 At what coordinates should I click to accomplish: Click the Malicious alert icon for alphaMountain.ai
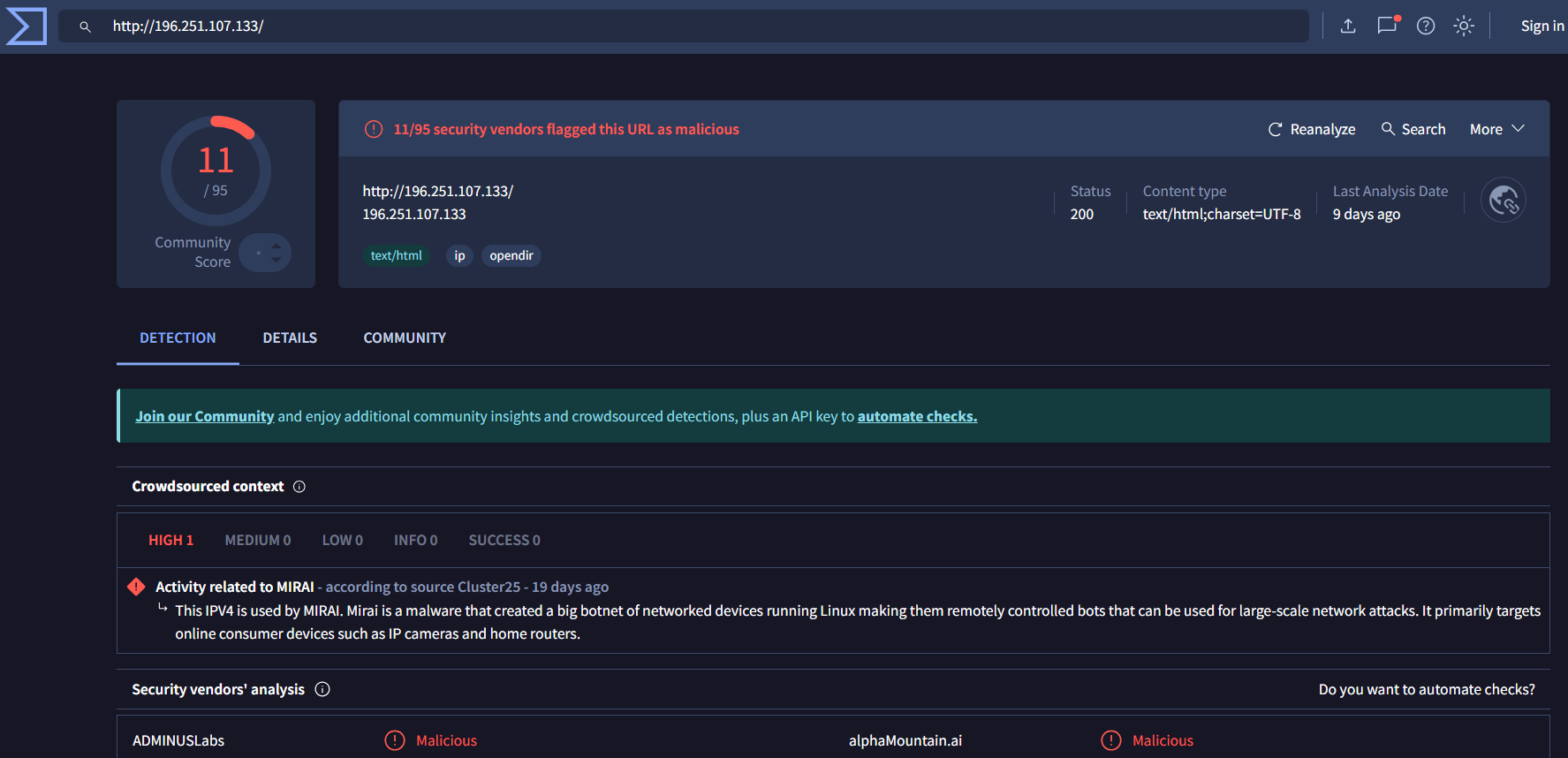(x=1111, y=740)
